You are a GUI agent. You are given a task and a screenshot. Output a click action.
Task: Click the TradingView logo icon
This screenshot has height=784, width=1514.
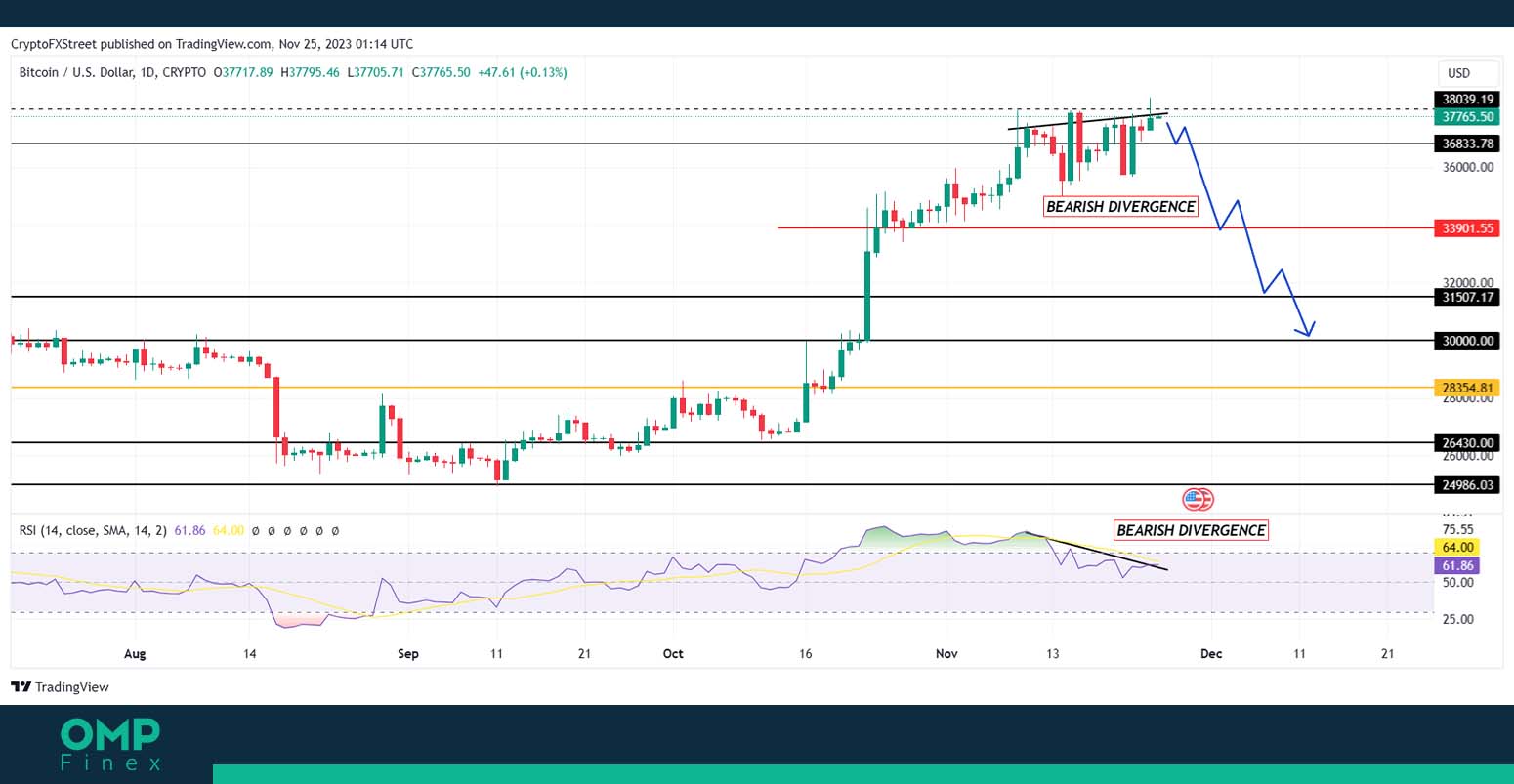pyautogui.click(x=21, y=687)
